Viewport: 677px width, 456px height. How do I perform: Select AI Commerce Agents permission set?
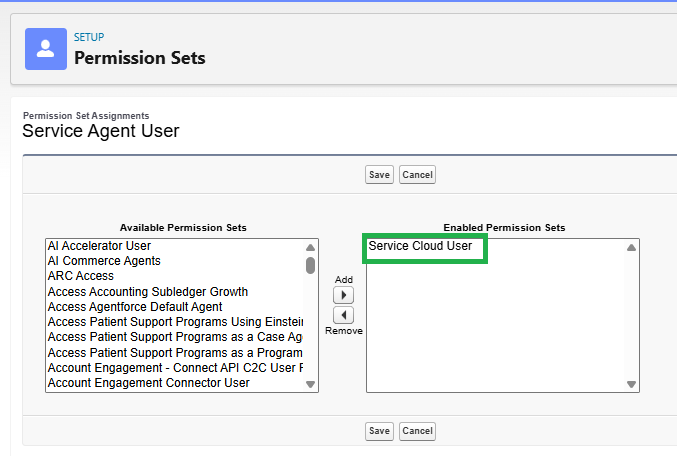point(175,261)
